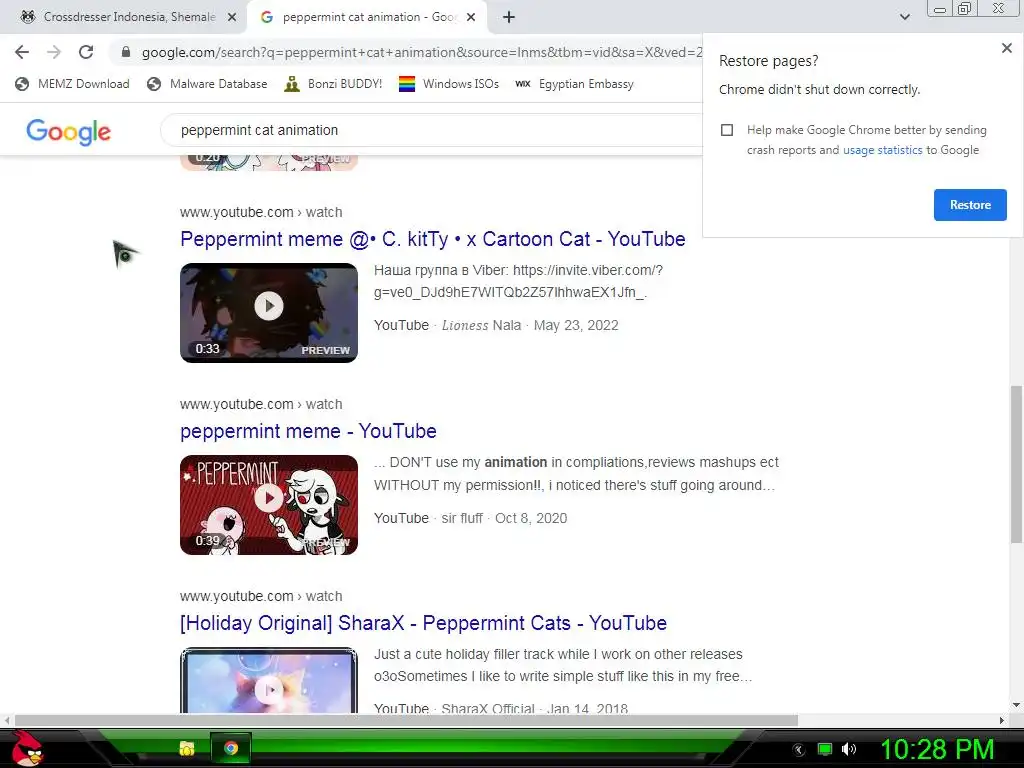The width and height of the screenshot is (1024, 768).
Task: Expand the tab search chevron
Action: (x=904, y=17)
